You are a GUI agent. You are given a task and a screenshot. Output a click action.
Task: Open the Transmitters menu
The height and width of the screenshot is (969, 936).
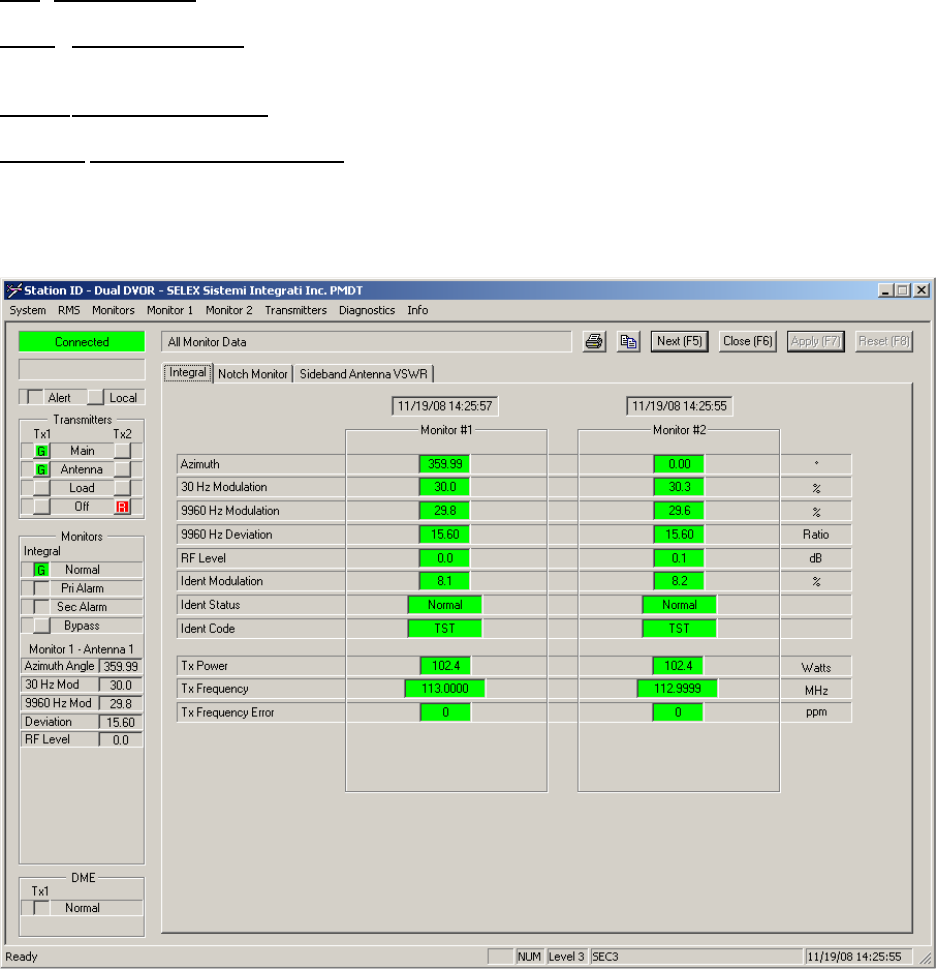(295, 310)
